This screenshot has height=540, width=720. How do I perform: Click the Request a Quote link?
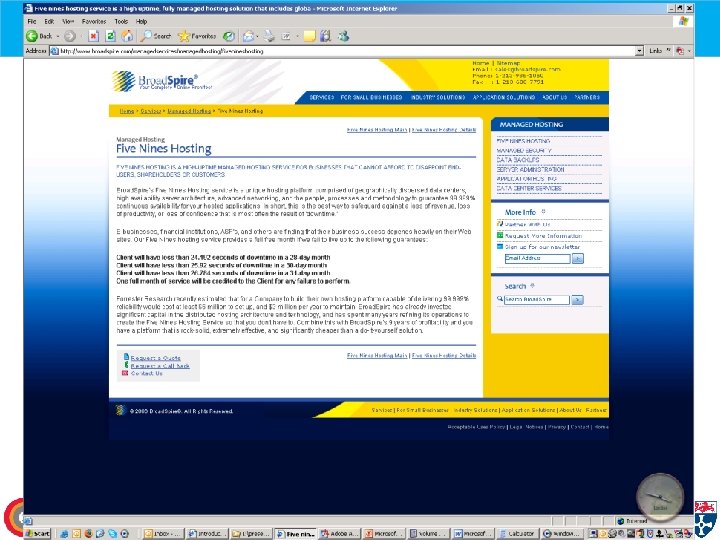156,358
